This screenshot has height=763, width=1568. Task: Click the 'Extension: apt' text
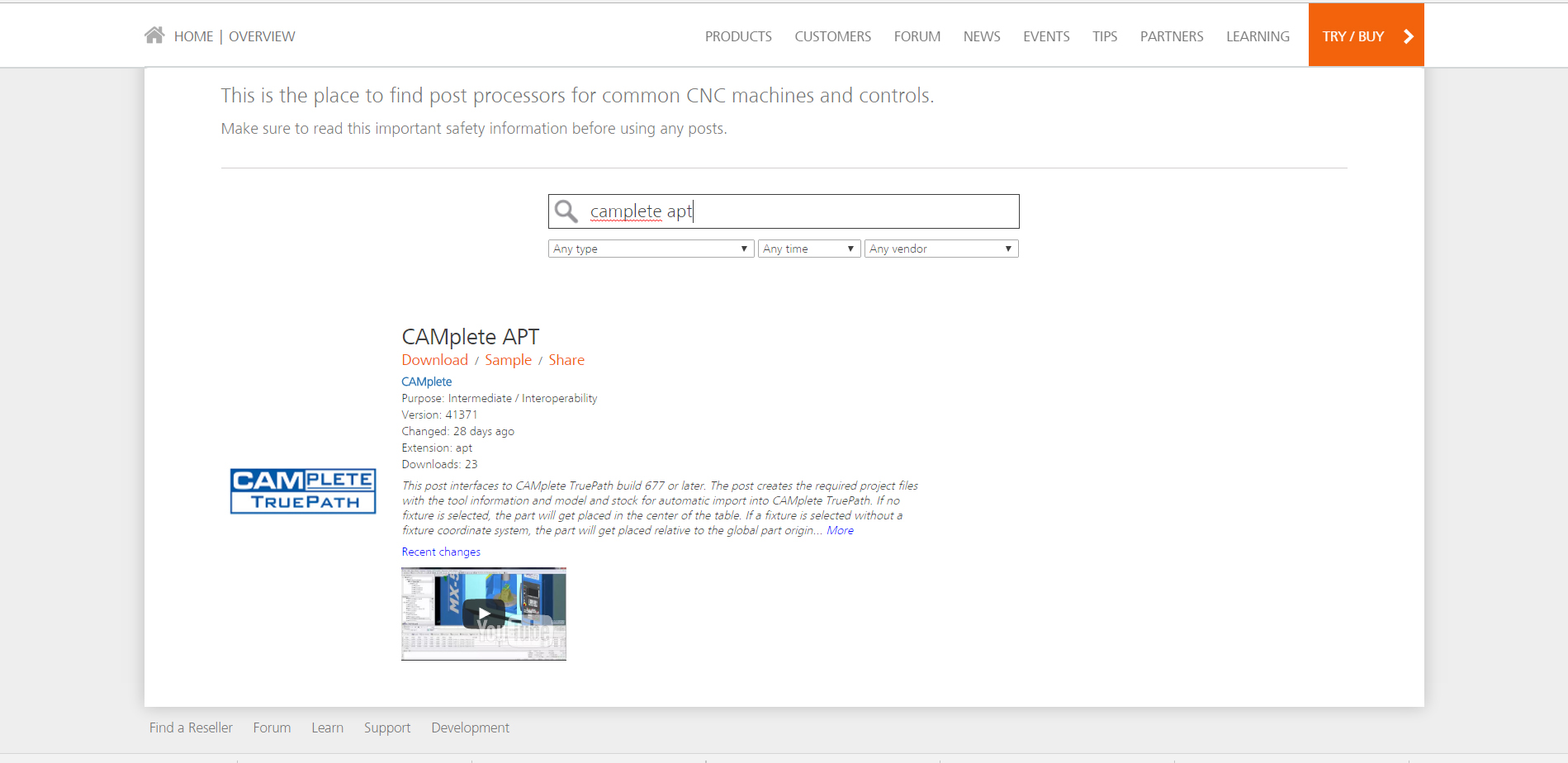pyautogui.click(x=437, y=448)
